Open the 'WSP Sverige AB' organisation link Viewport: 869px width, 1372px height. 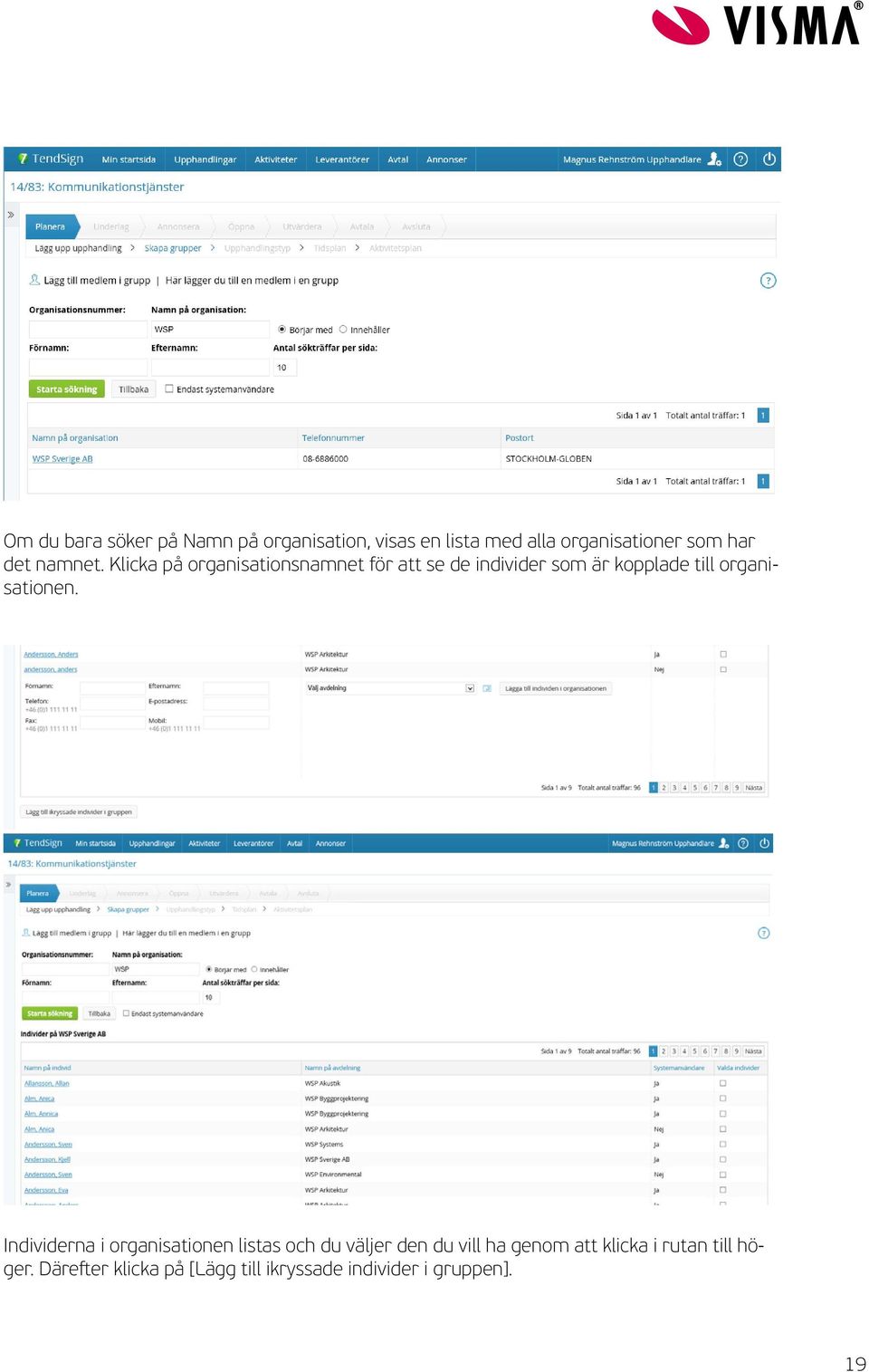(62, 459)
